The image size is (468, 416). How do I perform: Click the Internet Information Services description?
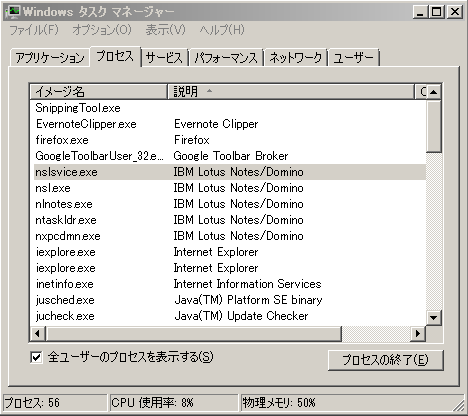(247, 284)
